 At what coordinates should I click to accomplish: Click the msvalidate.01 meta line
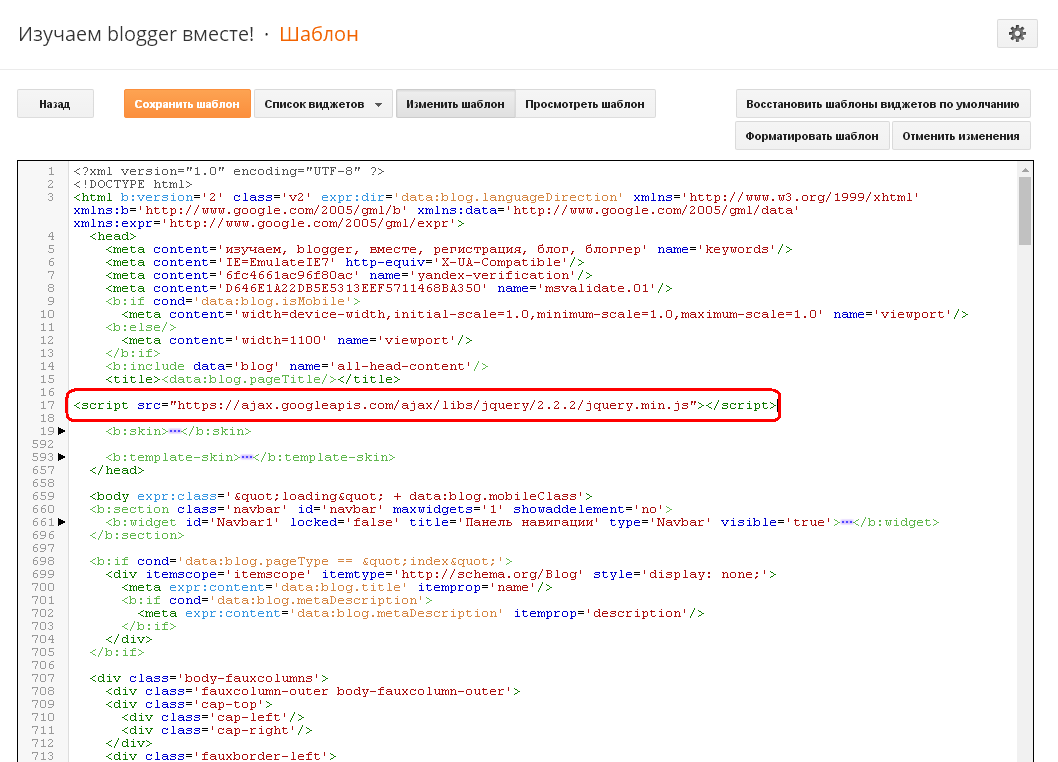[x=389, y=288]
